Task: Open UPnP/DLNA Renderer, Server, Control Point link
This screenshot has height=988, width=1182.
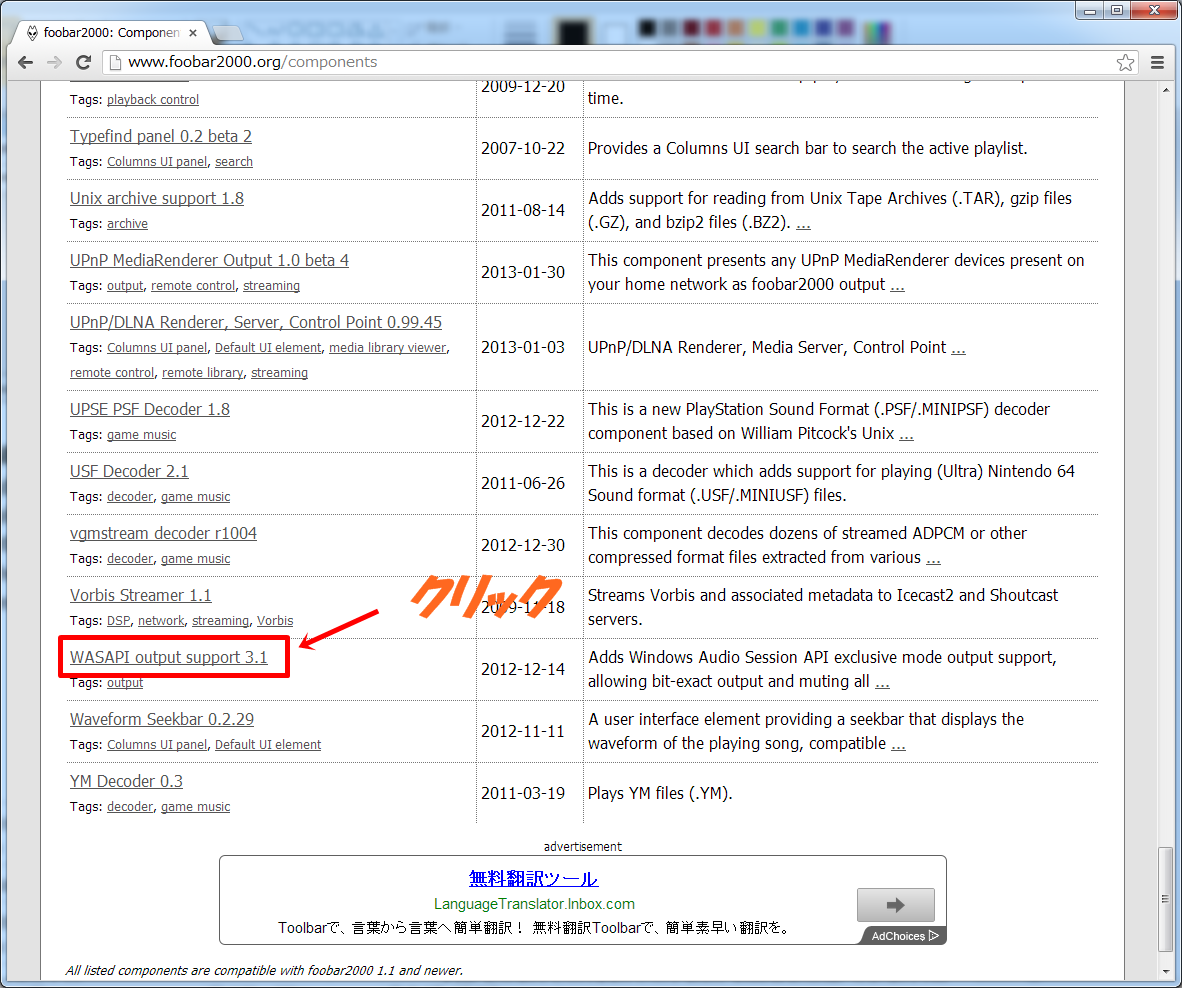Action: (256, 322)
